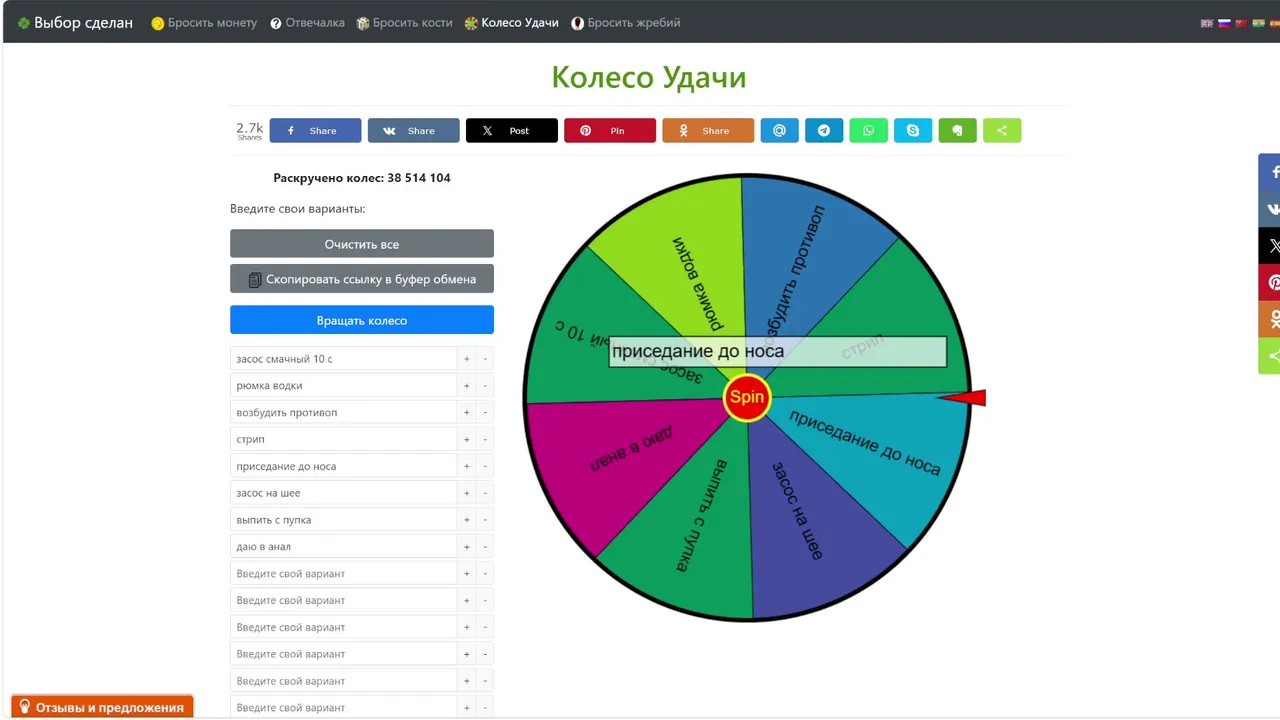1280x720 pixels.
Task: Switch language using the British flag
Action: [x=1207, y=23]
